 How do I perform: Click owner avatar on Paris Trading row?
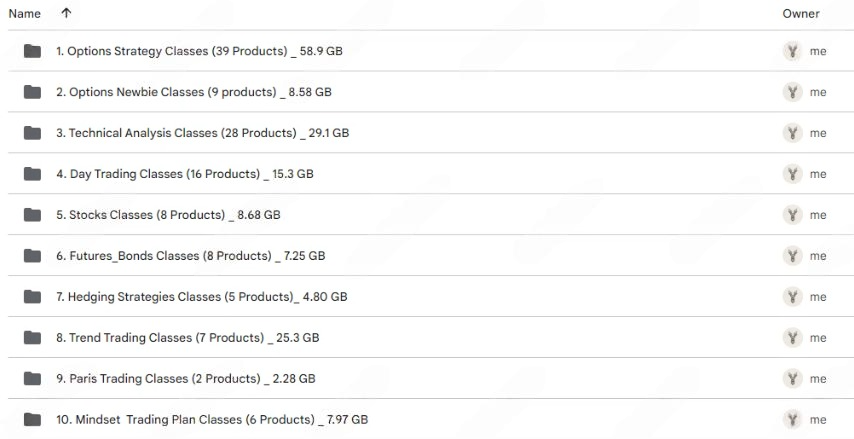(793, 379)
